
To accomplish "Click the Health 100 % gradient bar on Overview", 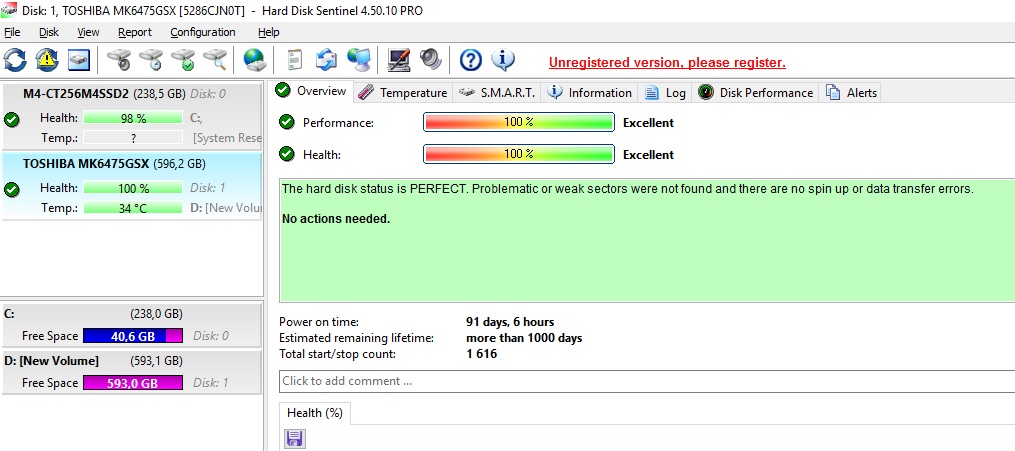I will click(519, 154).
